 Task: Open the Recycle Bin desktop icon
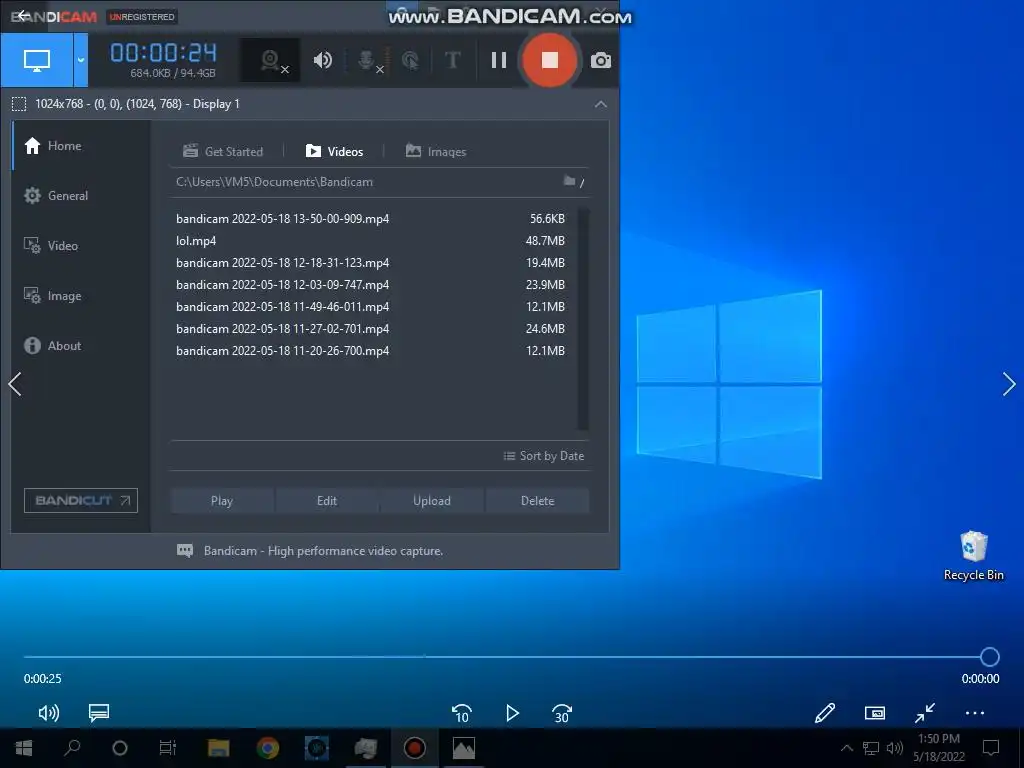[x=973, y=556]
